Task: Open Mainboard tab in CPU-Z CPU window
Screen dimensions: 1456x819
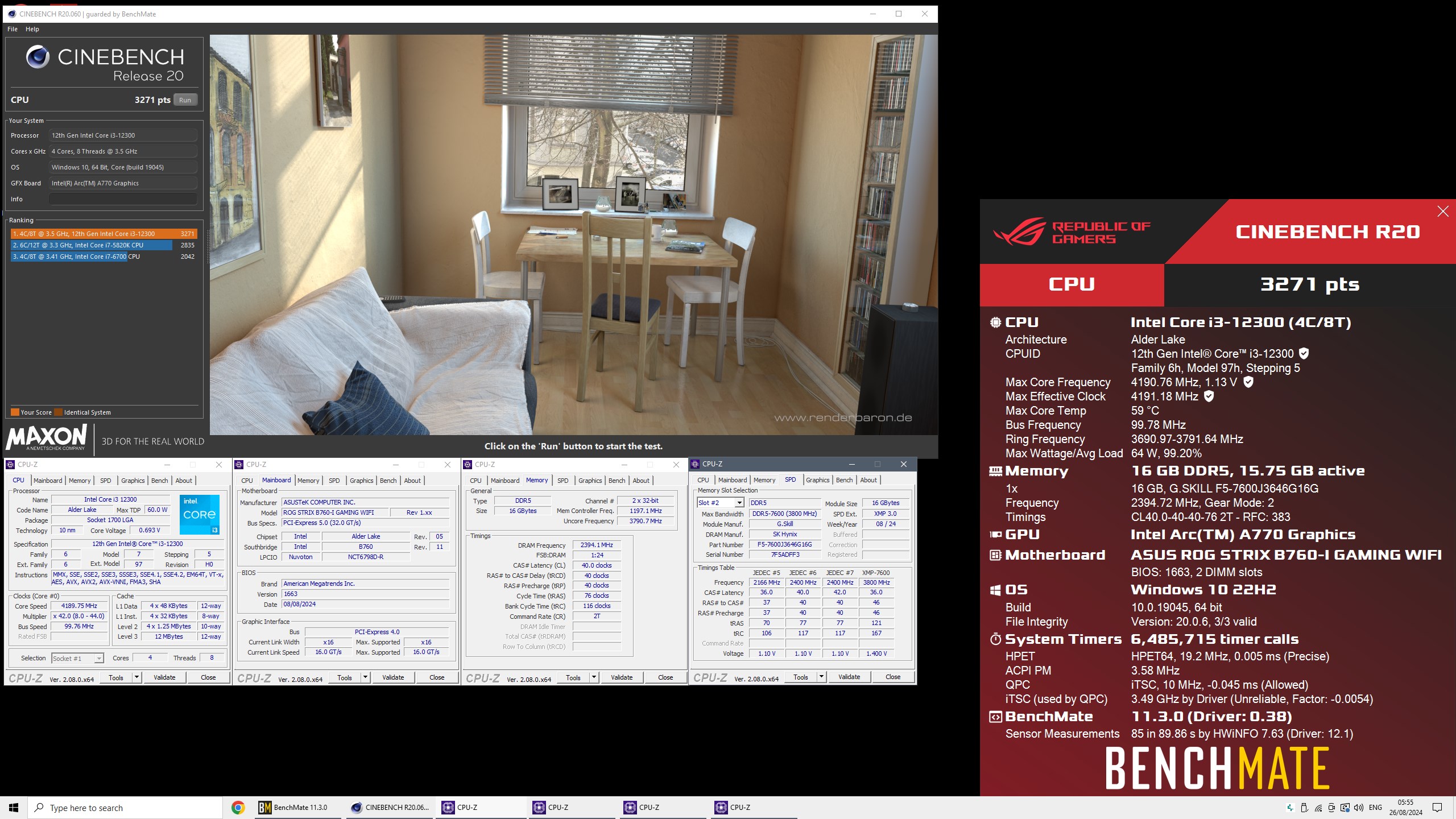Action: 48,481
